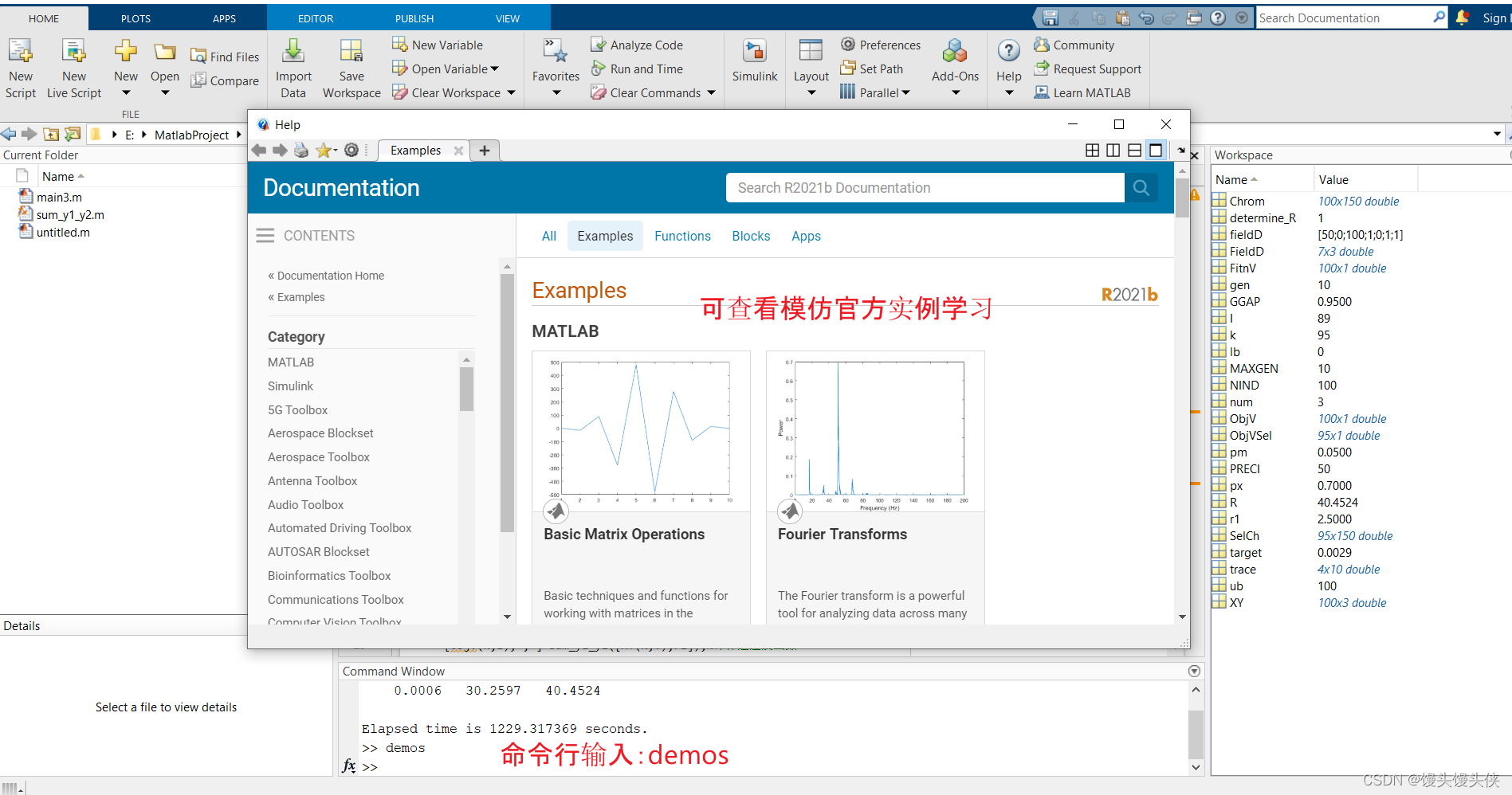Expand the Parallel dropdown
This screenshot has width=1512, height=795.
pyautogui.click(x=905, y=92)
